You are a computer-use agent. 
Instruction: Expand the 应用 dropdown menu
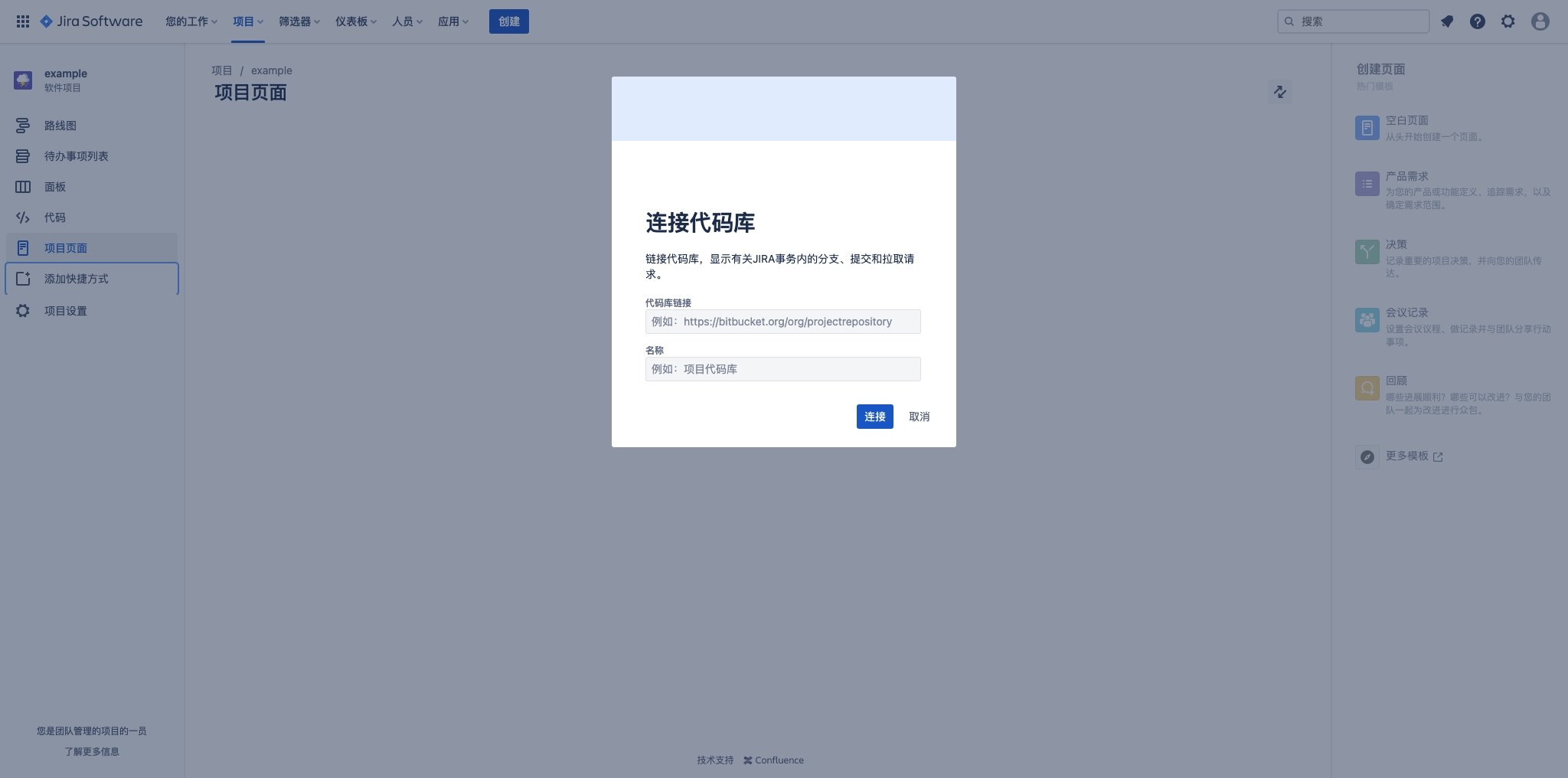click(x=453, y=21)
